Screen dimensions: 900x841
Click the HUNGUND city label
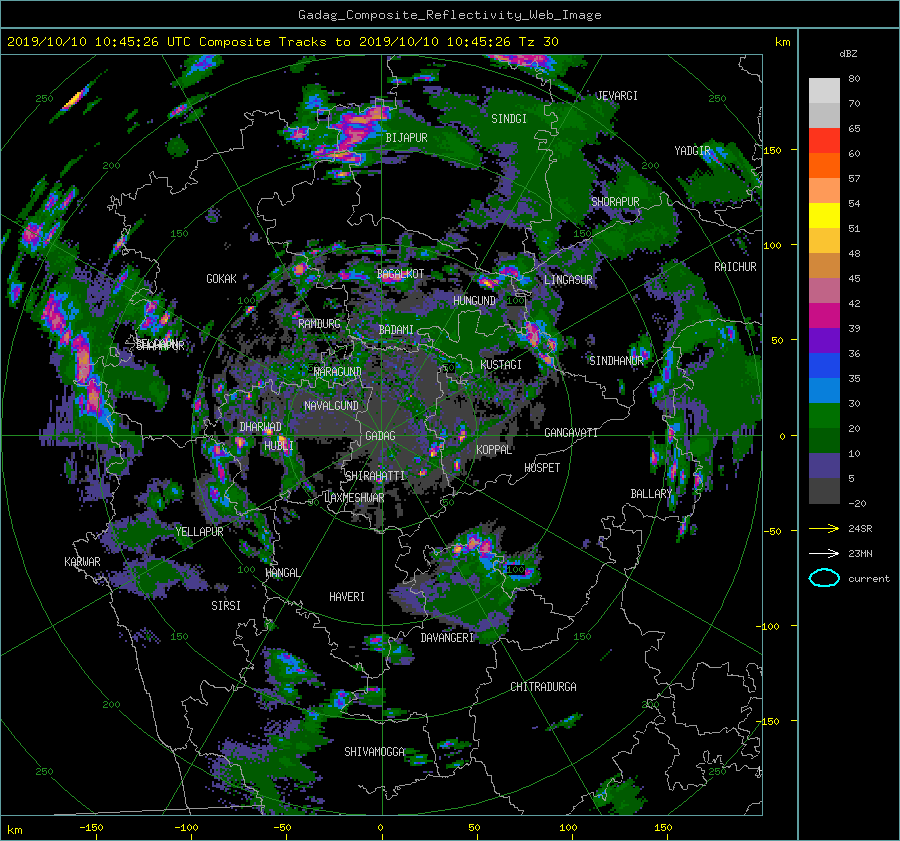[x=474, y=301]
